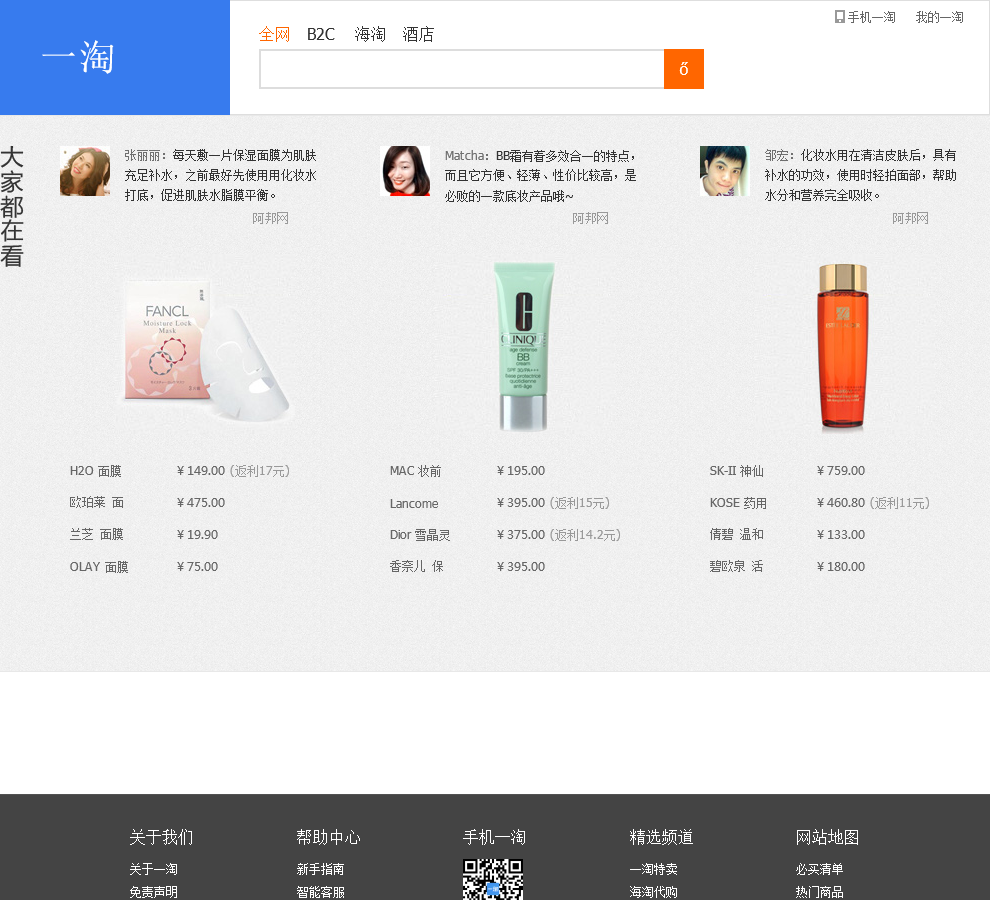
Task: Open the MAC 妆前 product link
Action: 415,471
